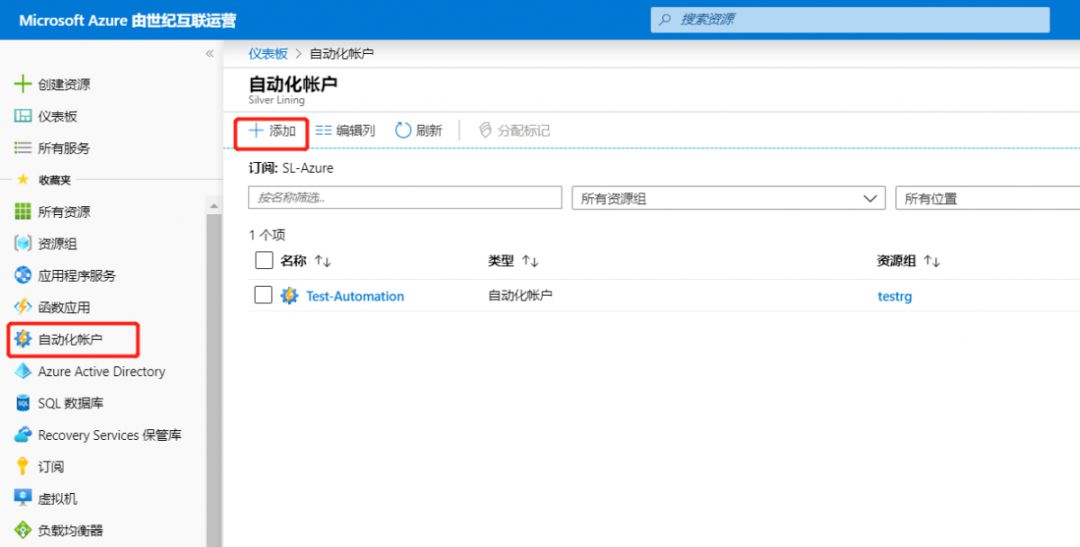Viewport: 1080px width, 547px height.
Task: Click the 自动化帐户 type cell text
Action: click(520, 295)
